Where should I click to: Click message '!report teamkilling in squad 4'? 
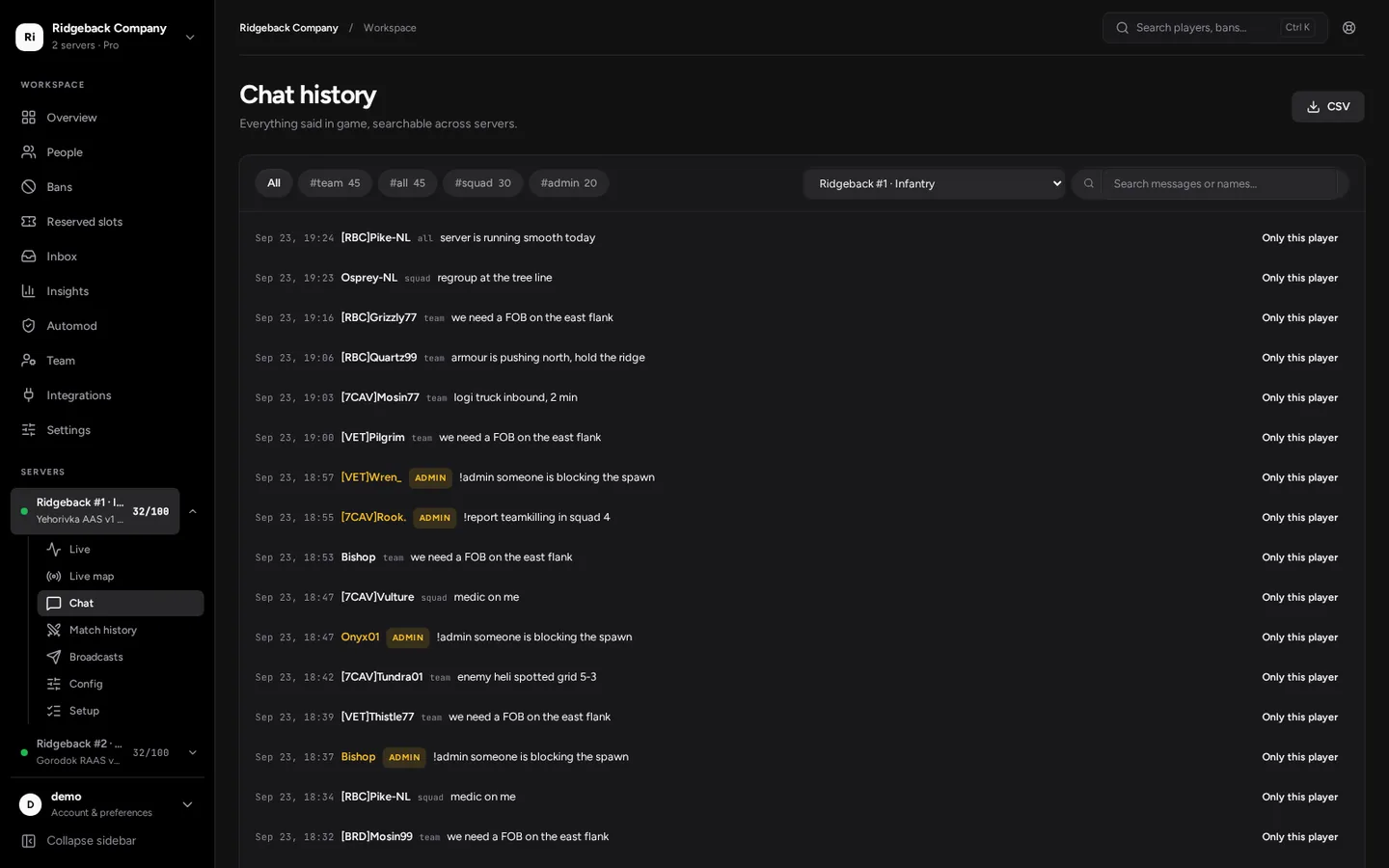click(x=536, y=518)
